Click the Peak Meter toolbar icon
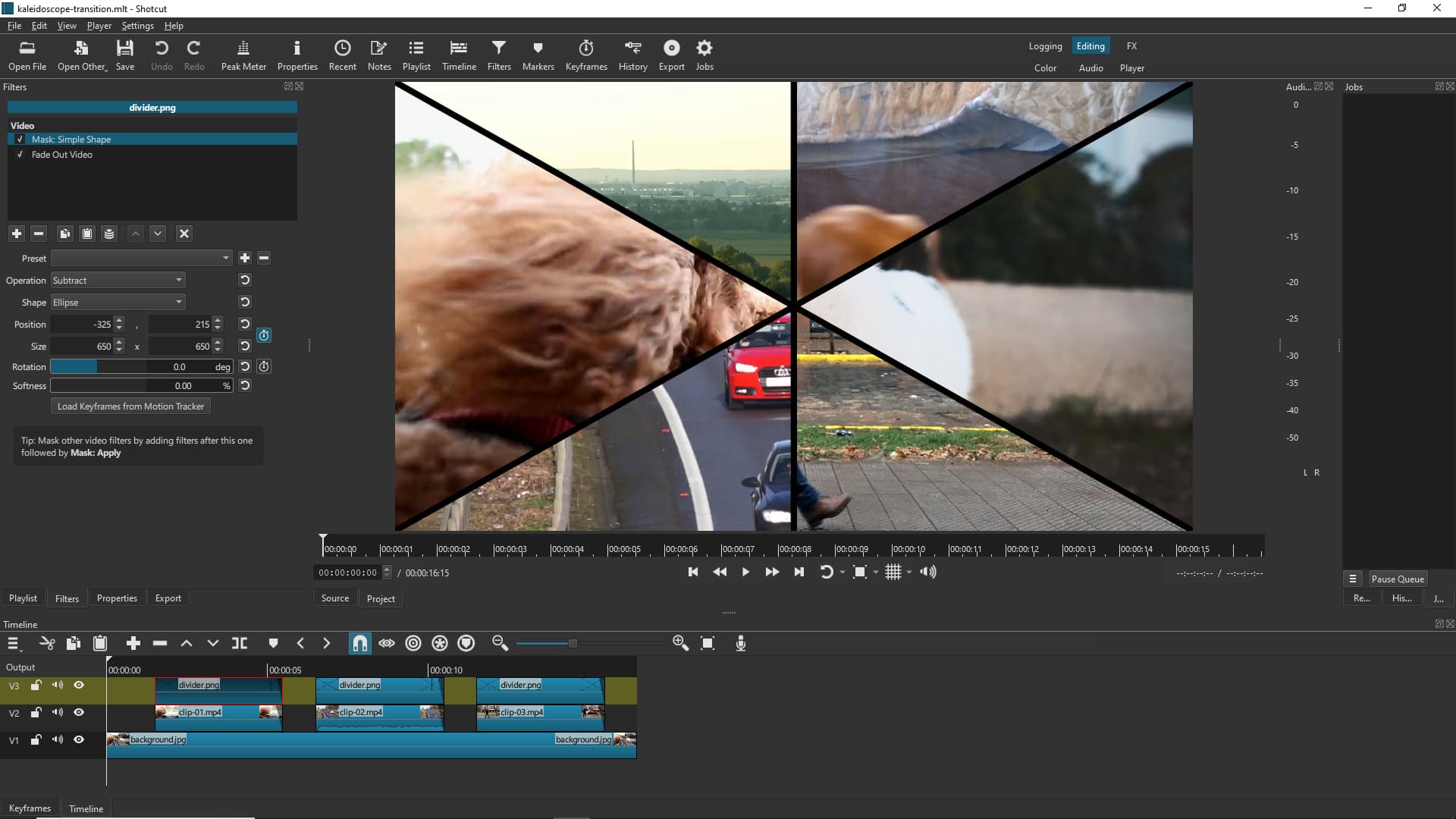This screenshot has height=819, width=1456. tap(243, 55)
